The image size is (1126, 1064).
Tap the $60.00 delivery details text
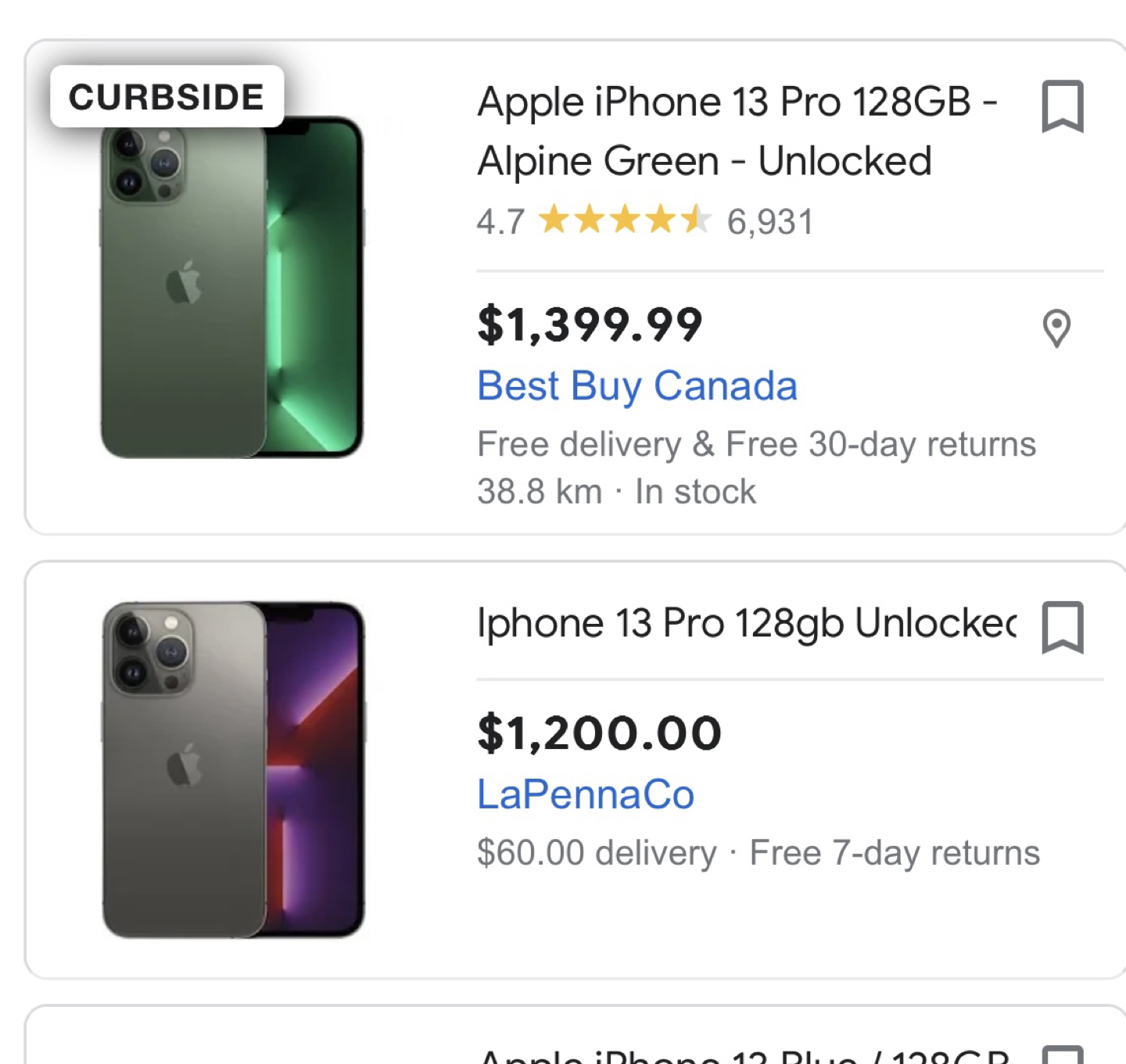[597, 853]
